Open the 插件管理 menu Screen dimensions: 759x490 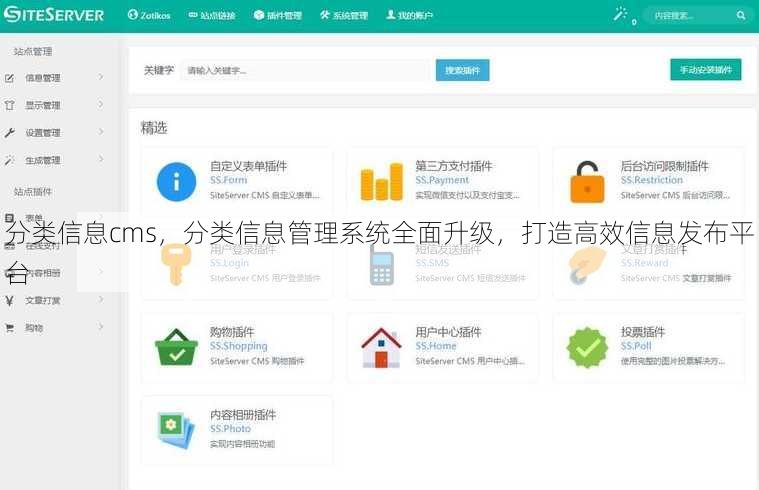coord(278,15)
